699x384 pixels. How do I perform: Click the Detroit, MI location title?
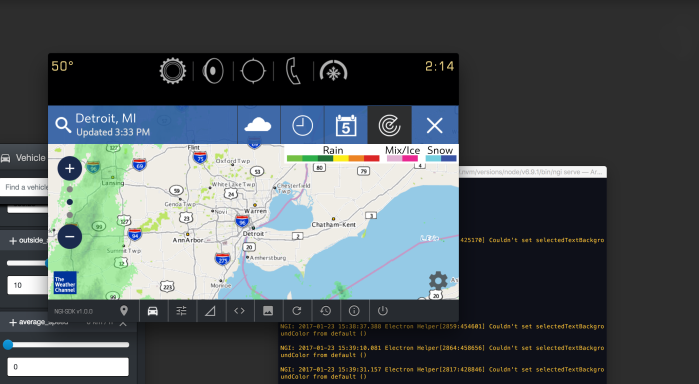click(x=106, y=119)
